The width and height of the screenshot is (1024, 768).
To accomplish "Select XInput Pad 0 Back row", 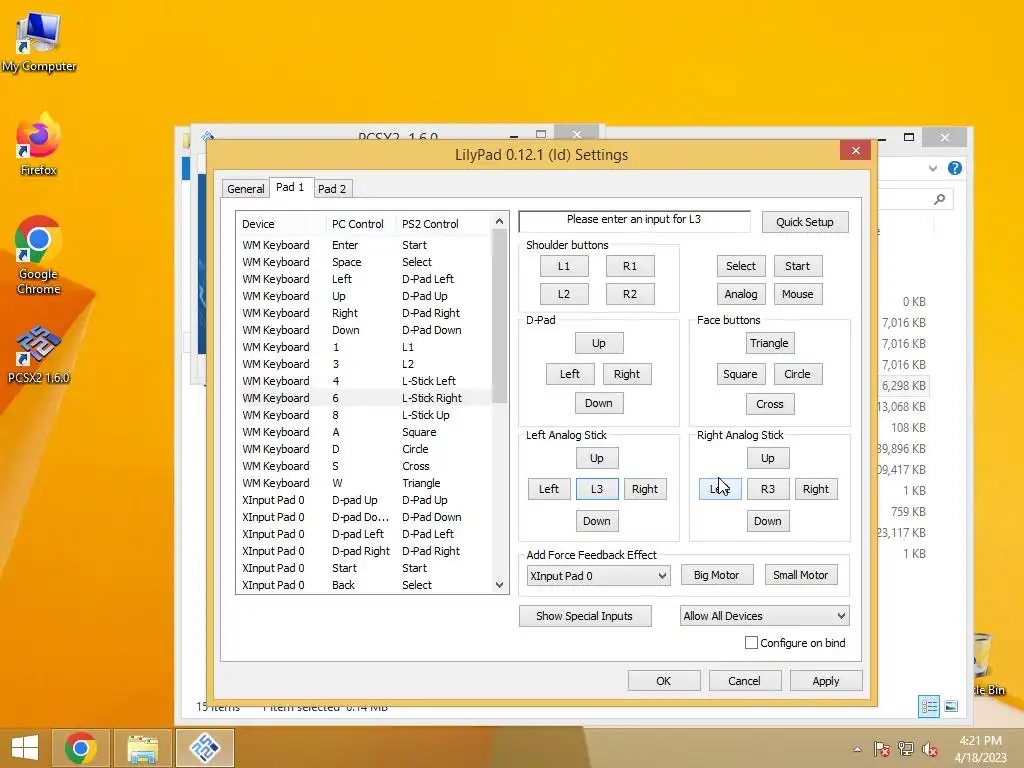I will 364,584.
